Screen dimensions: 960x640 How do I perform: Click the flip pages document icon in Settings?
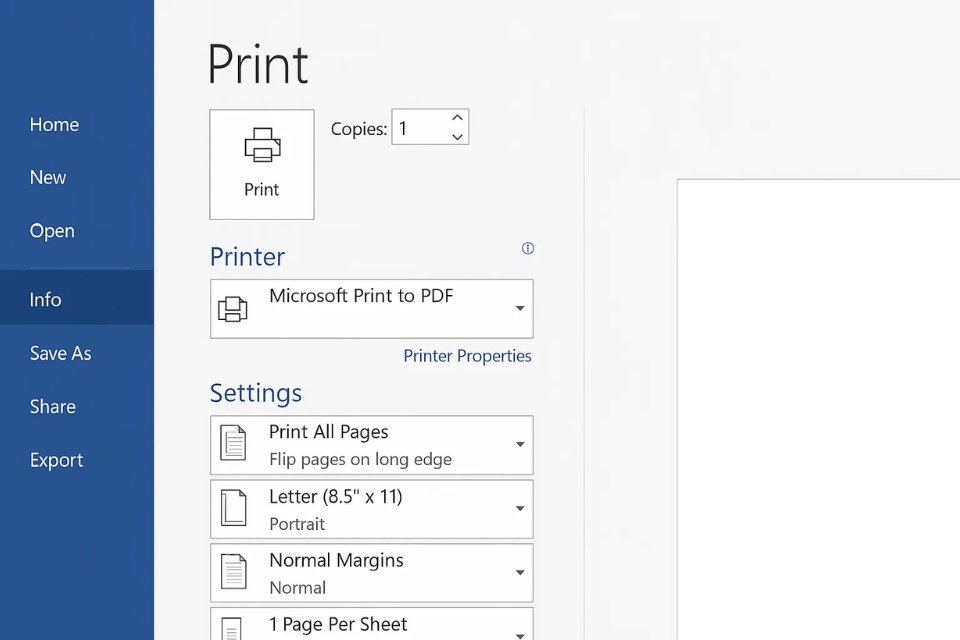235,444
